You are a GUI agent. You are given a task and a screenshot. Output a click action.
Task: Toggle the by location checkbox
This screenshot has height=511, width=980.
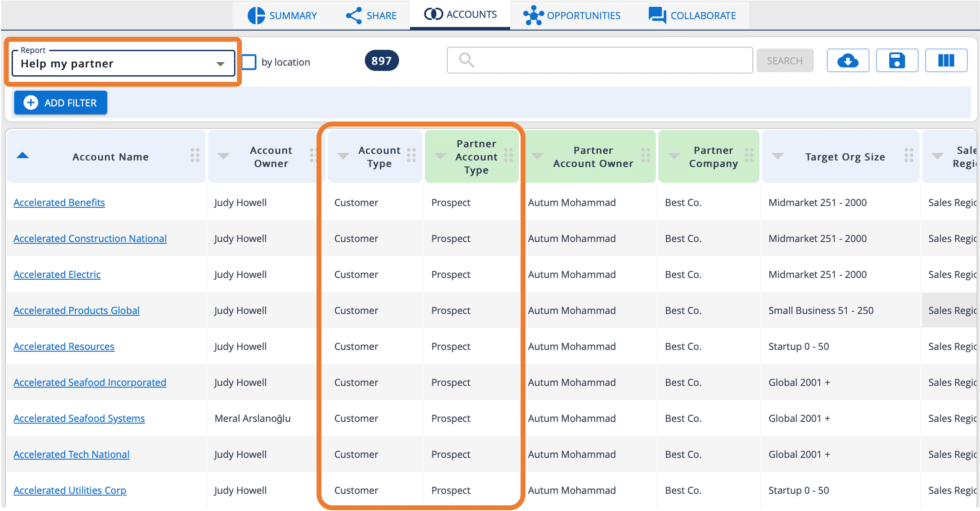click(249, 62)
